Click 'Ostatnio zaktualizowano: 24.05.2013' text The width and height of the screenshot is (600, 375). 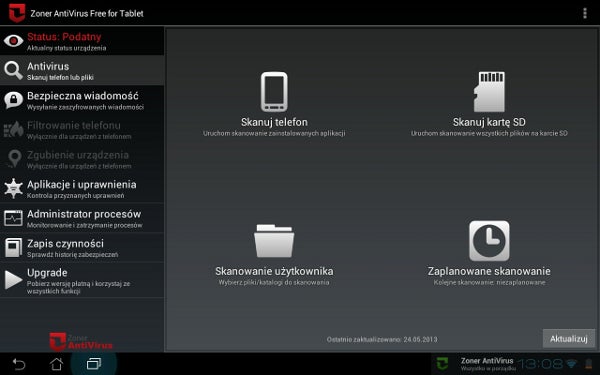(x=382, y=339)
